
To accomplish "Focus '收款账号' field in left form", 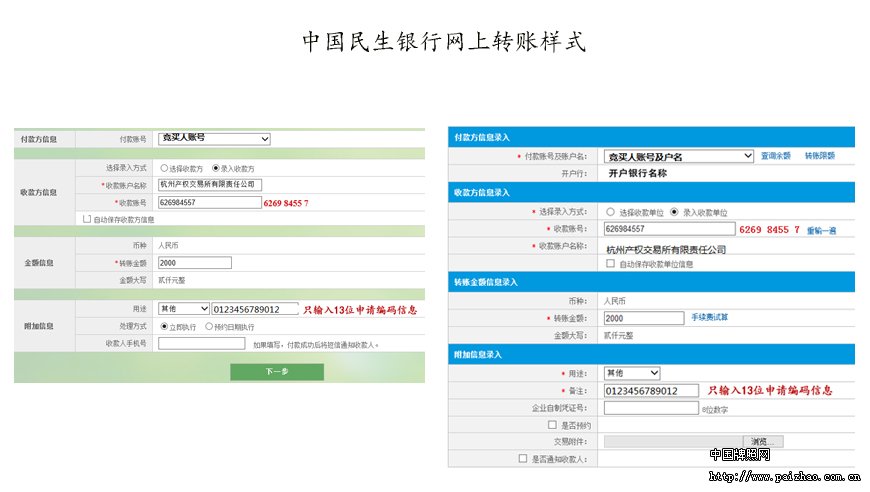I will tap(210, 202).
